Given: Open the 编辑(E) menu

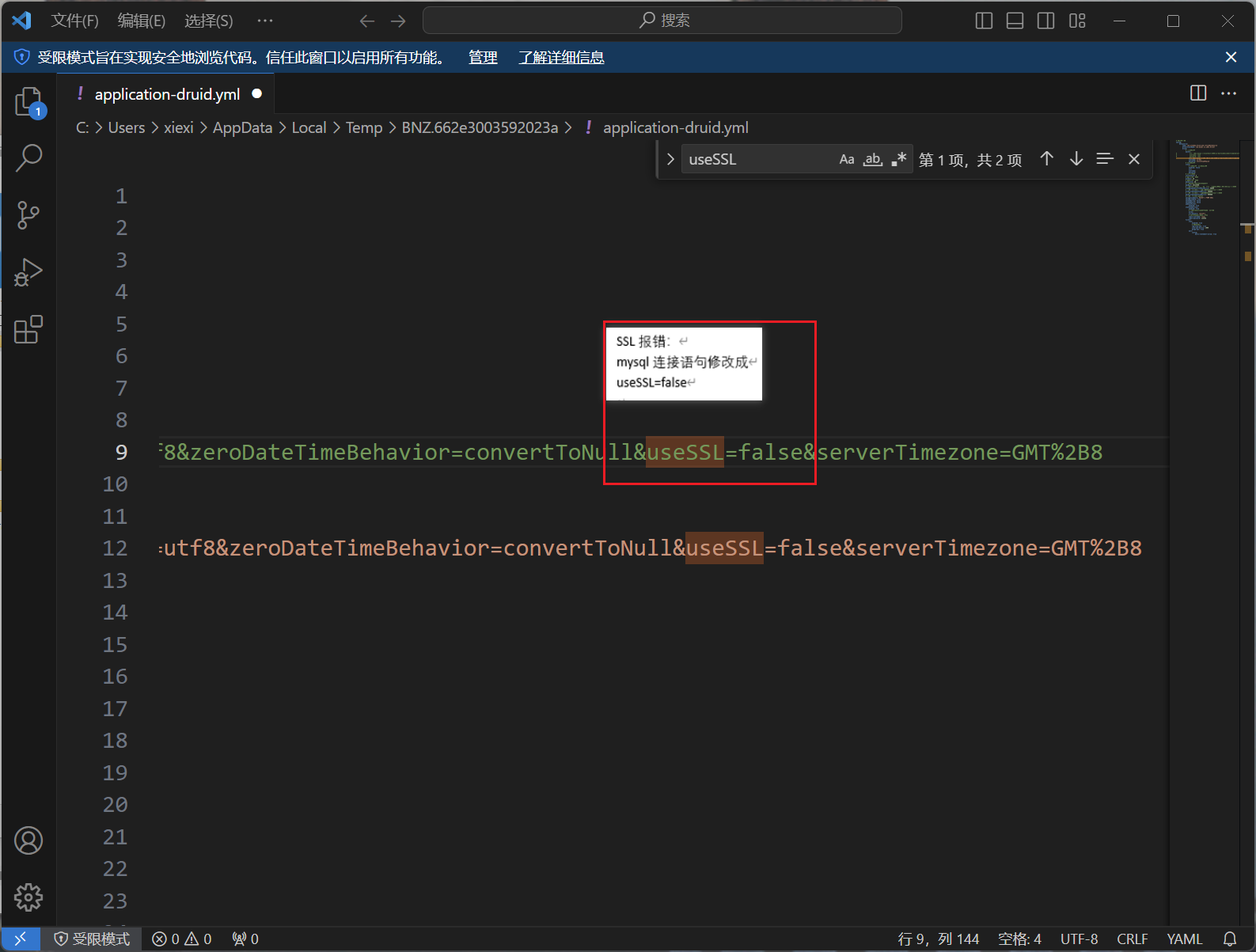Looking at the screenshot, I should click(142, 21).
